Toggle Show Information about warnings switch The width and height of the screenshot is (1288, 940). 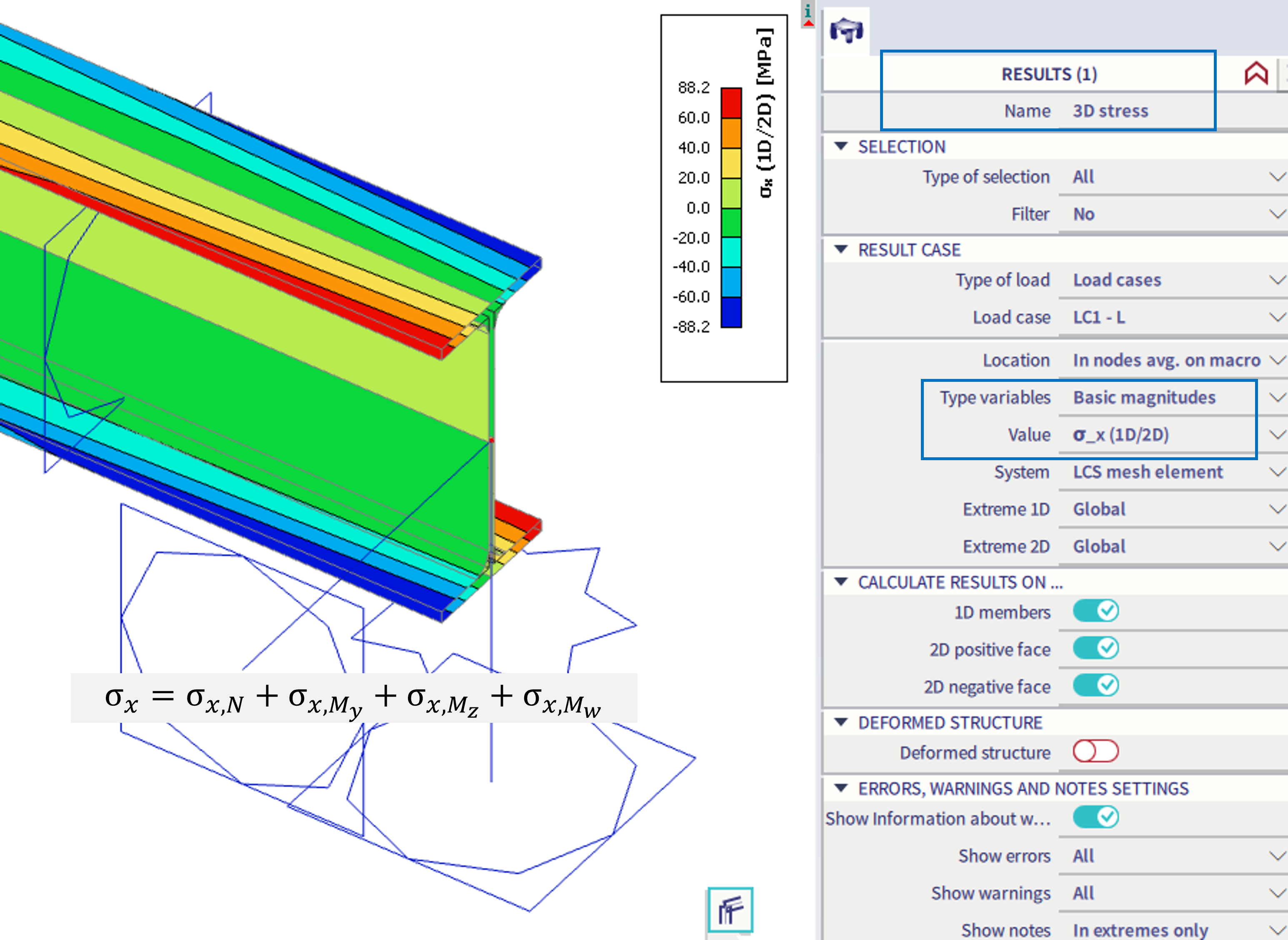click(x=1095, y=818)
